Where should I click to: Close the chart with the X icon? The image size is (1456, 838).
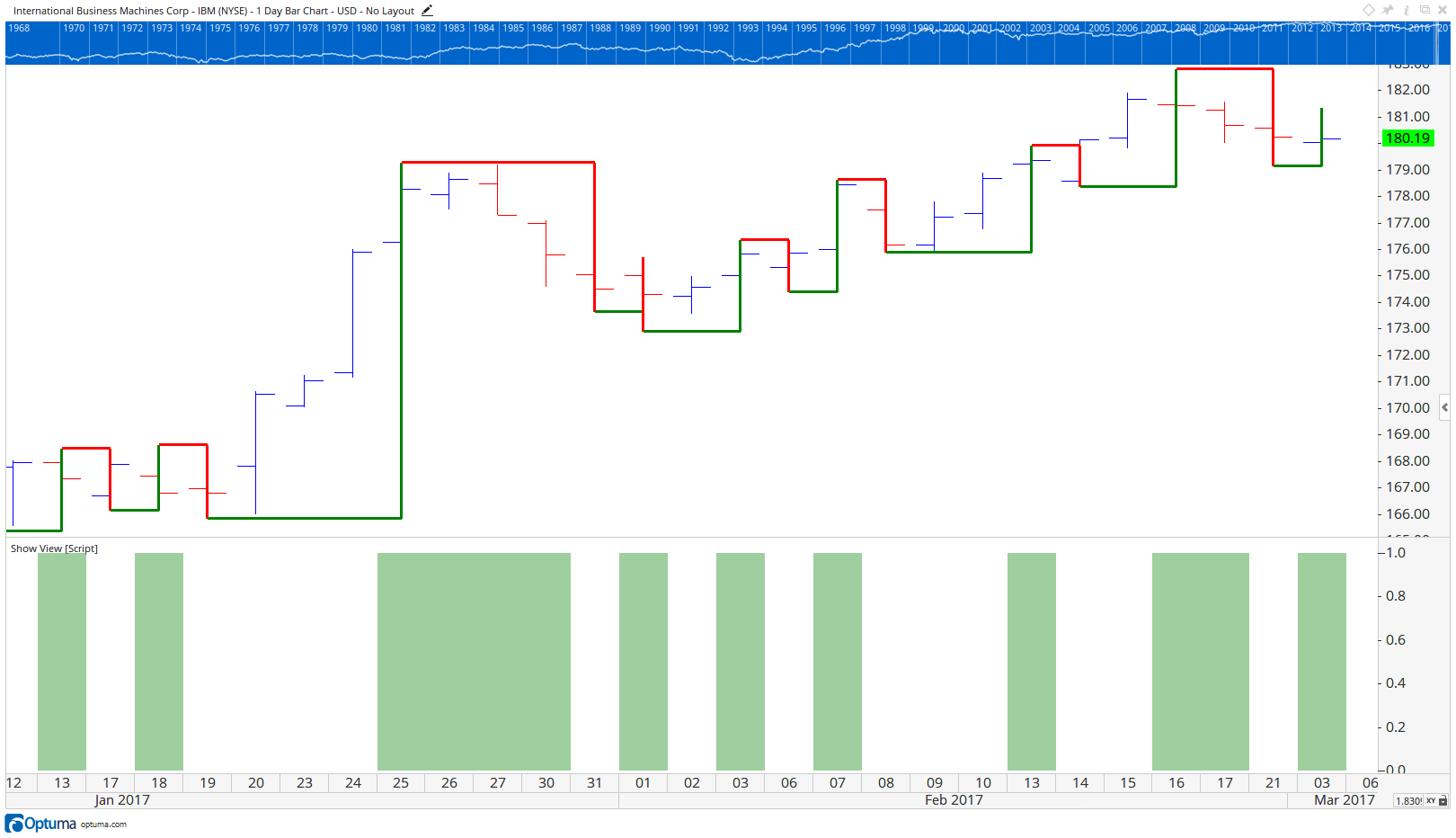tap(1443, 10)
